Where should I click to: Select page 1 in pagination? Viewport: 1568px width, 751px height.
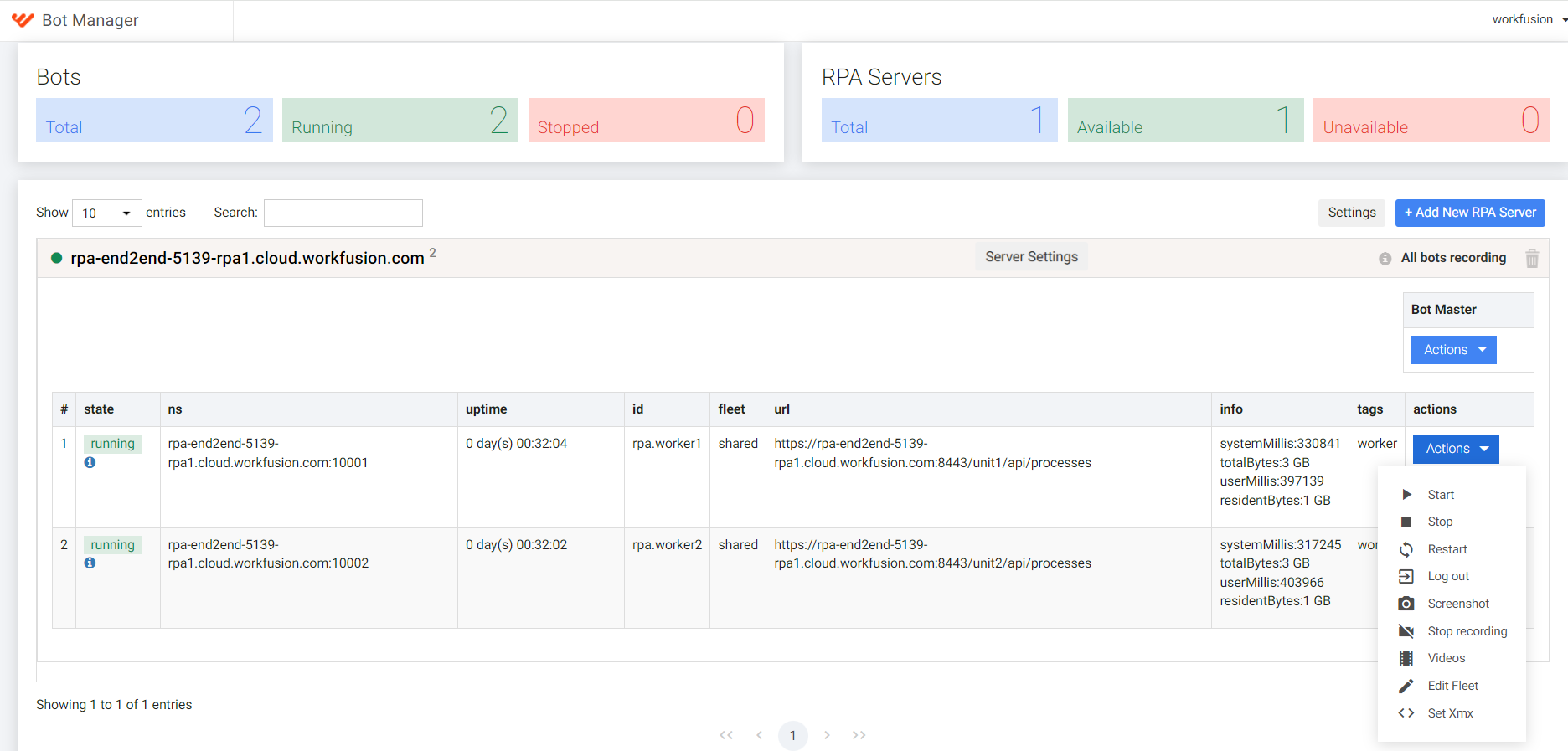(792, 735)
